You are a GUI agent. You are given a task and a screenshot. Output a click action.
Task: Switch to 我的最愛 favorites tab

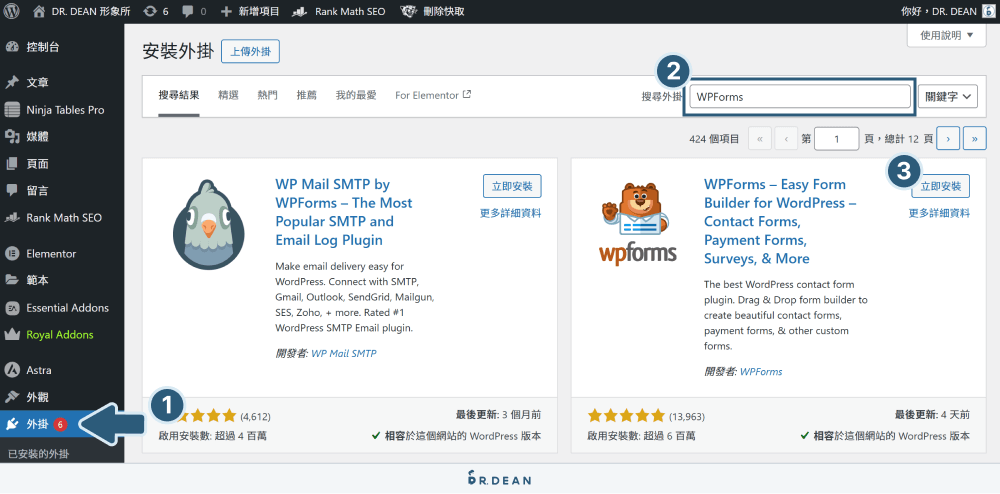(x=356, y=96)
